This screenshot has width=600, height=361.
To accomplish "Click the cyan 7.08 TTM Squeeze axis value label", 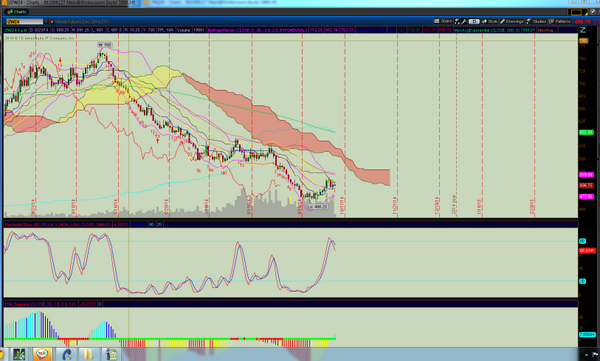I will tap(587, 334).
